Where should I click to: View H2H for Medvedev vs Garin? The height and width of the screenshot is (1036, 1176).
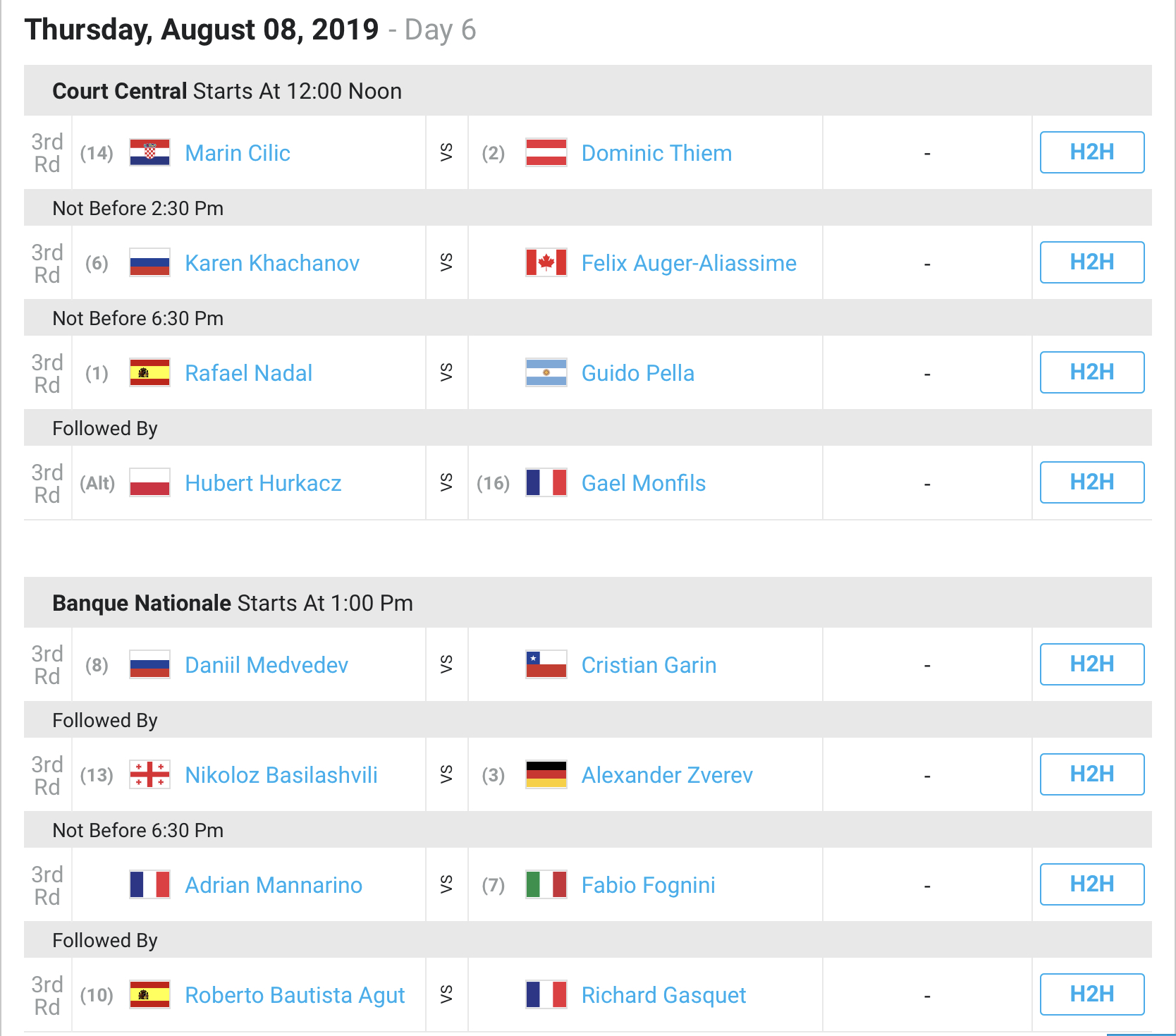[1092, 664]
